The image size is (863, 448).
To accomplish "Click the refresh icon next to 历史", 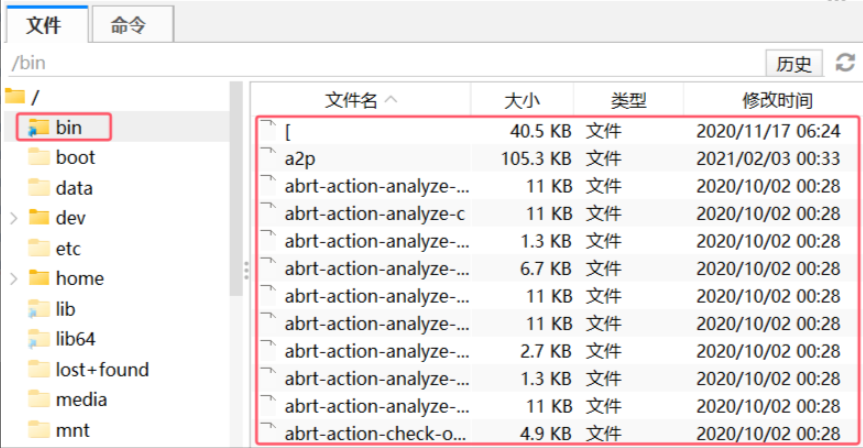I will [844, 64].
